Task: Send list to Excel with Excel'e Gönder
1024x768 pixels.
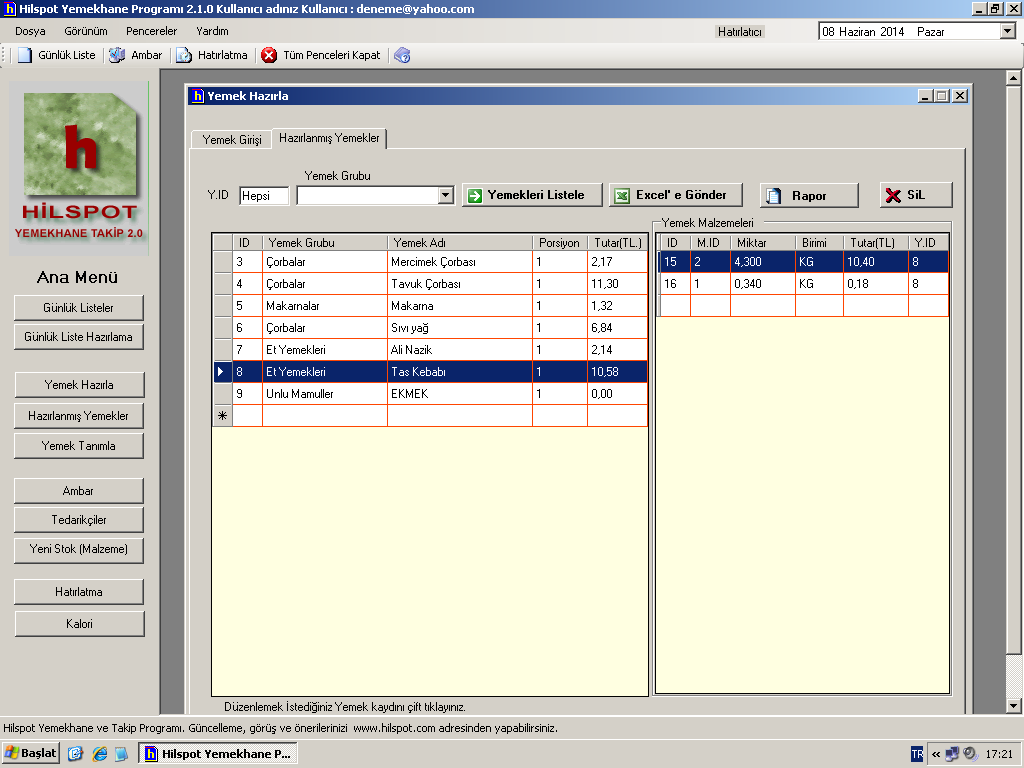Action: coord(675,195)
